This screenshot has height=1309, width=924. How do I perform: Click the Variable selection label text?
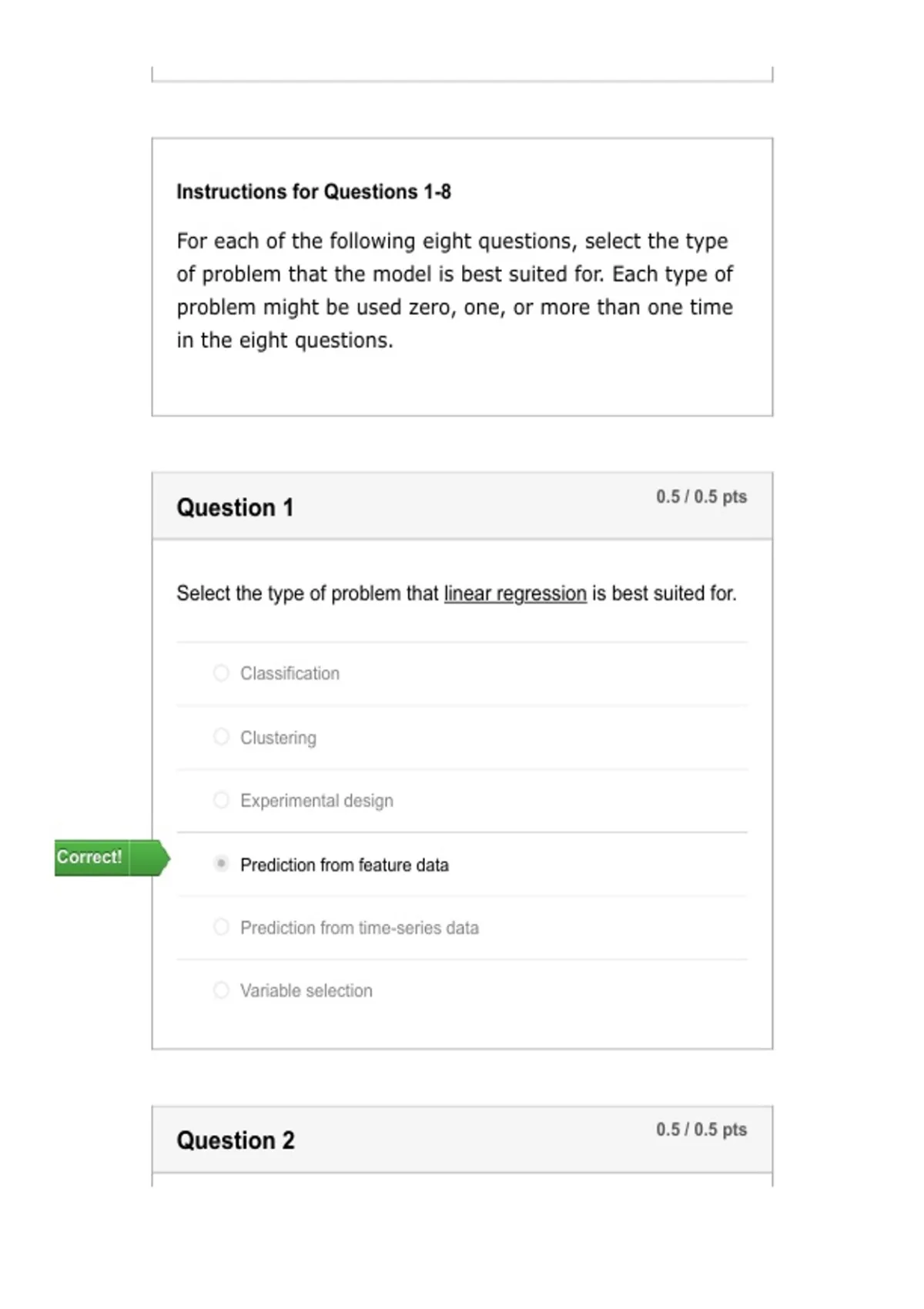tap(306, 991)
